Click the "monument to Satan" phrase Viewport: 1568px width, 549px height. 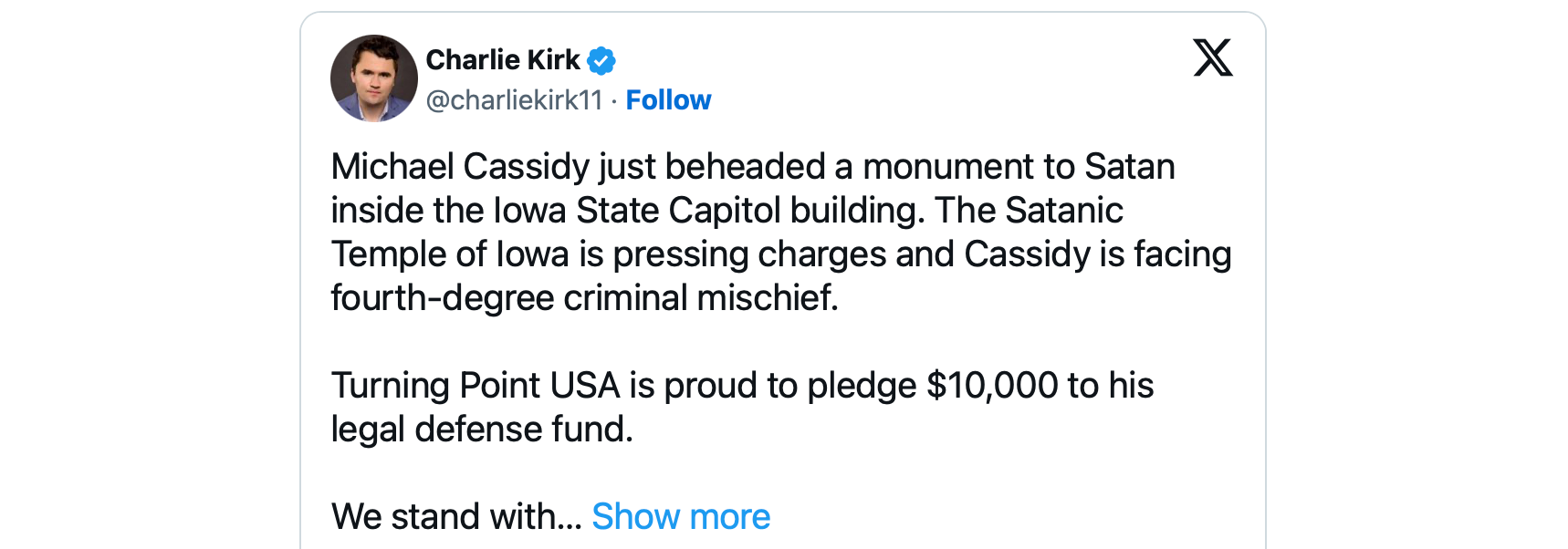point(1019,167)
